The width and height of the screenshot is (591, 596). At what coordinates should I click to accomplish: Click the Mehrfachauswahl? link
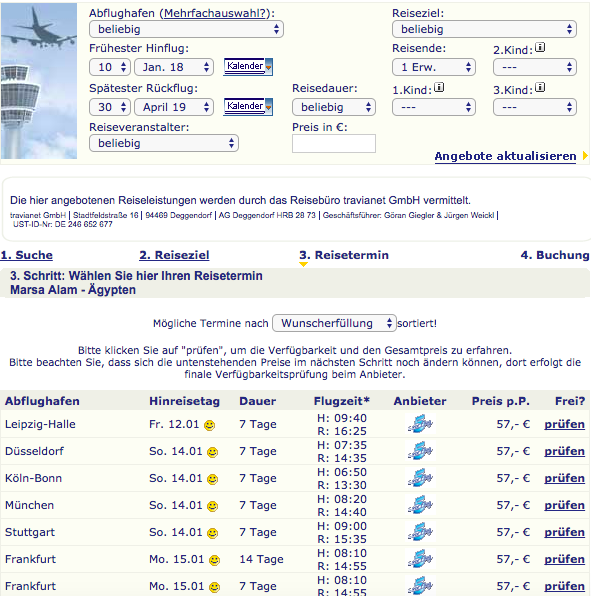point(215,13)
